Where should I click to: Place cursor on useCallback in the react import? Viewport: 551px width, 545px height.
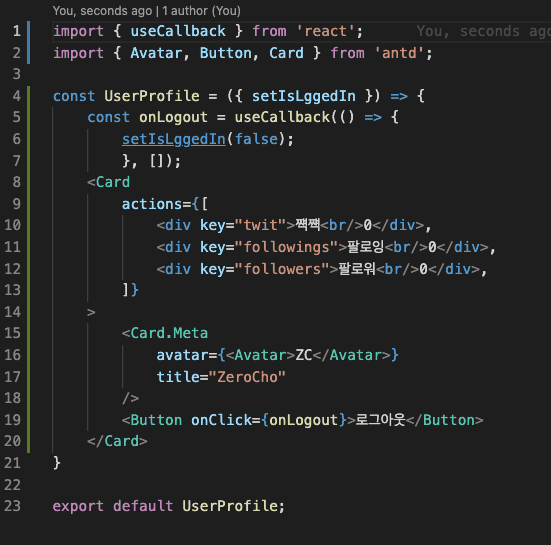coord(178,31)
